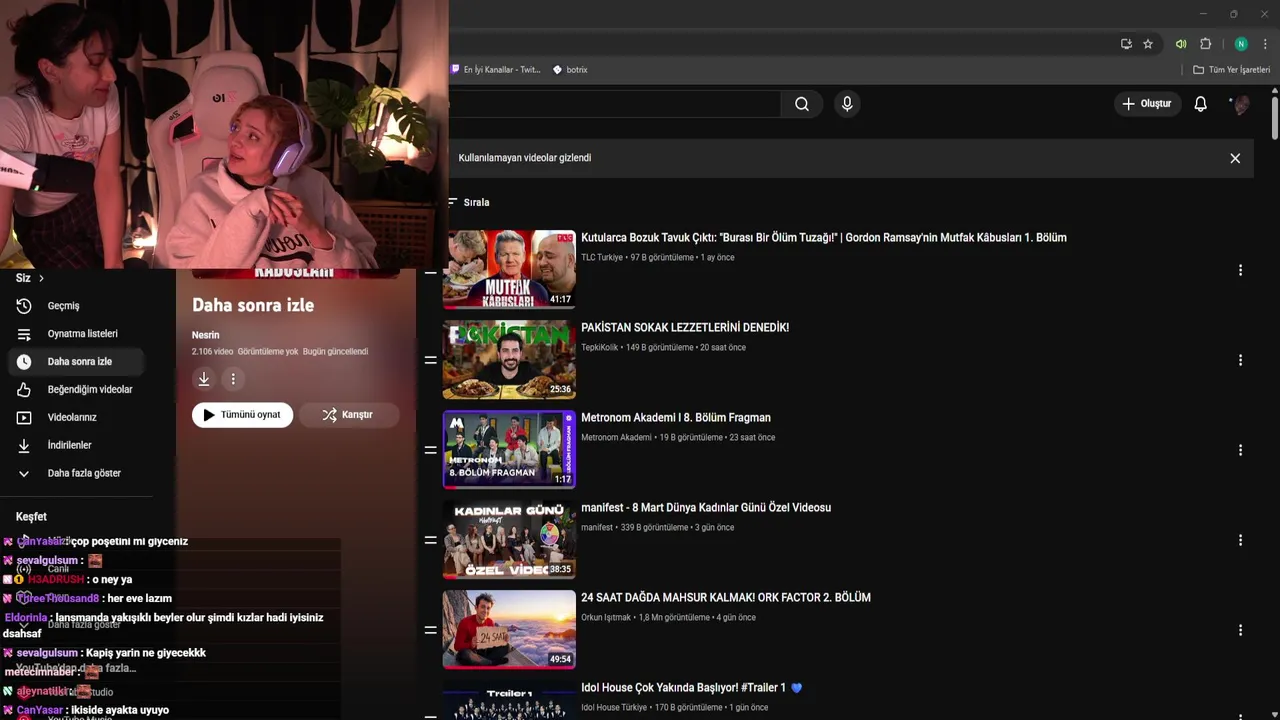This screenshot has height=720, width=1280.
Task: Open the TLC Türkiye channel link
Action: (x=602, y=258)
